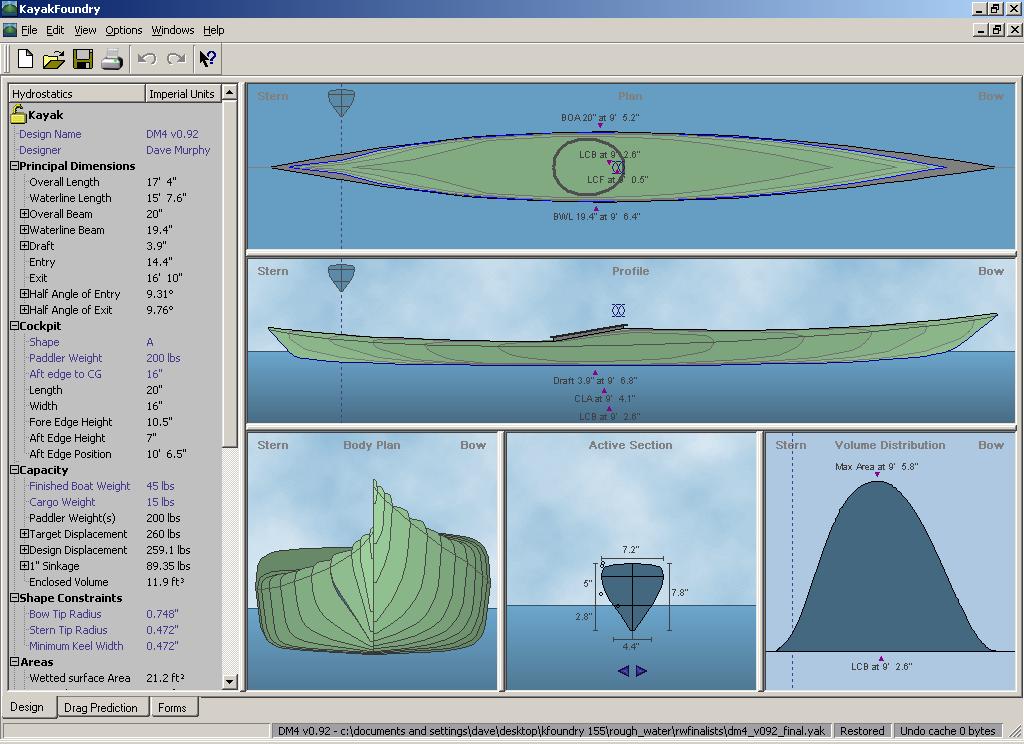Screen dimensions: 1024x744
Task: Undo last action via toolbar arrow
Action: click(x=146, y=59)
